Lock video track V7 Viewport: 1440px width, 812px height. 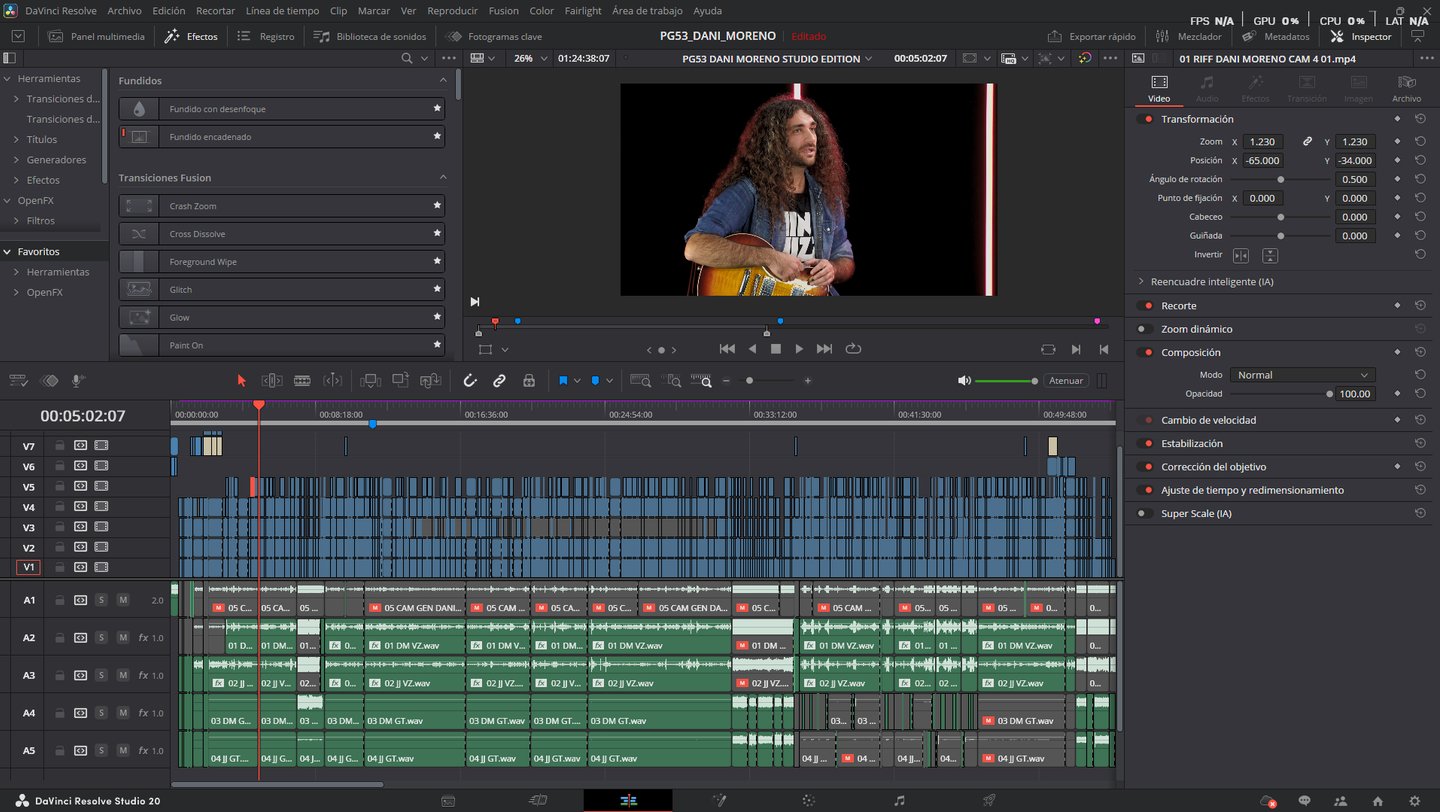59,445
